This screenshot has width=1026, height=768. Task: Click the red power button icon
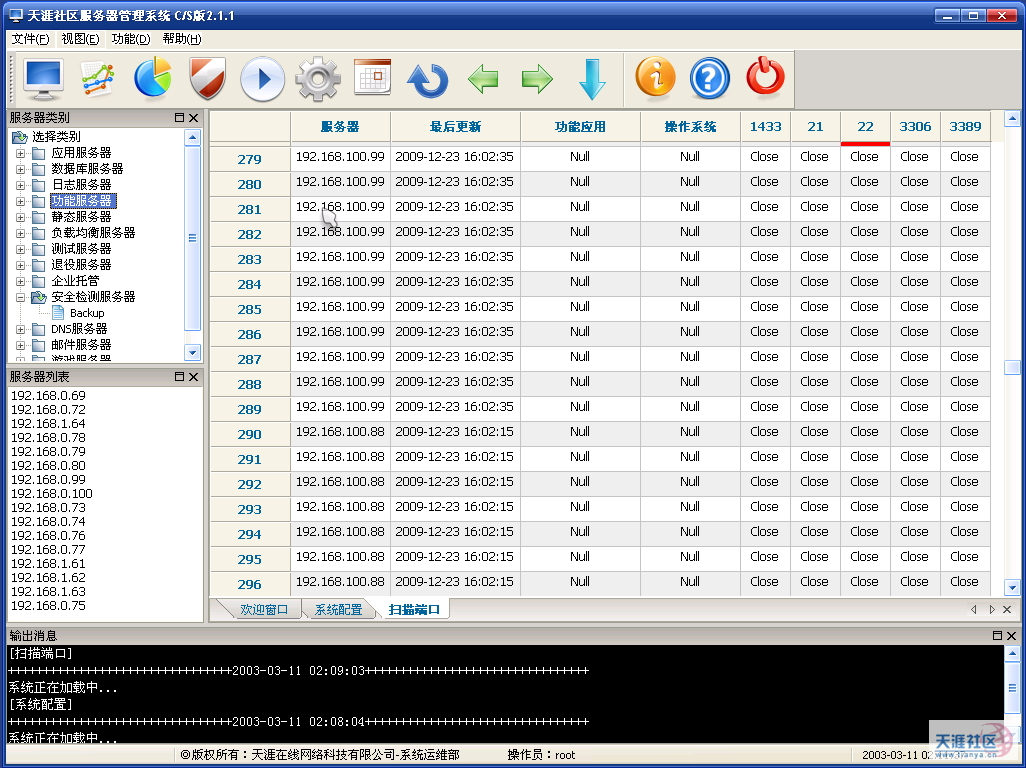coord(765,78)
